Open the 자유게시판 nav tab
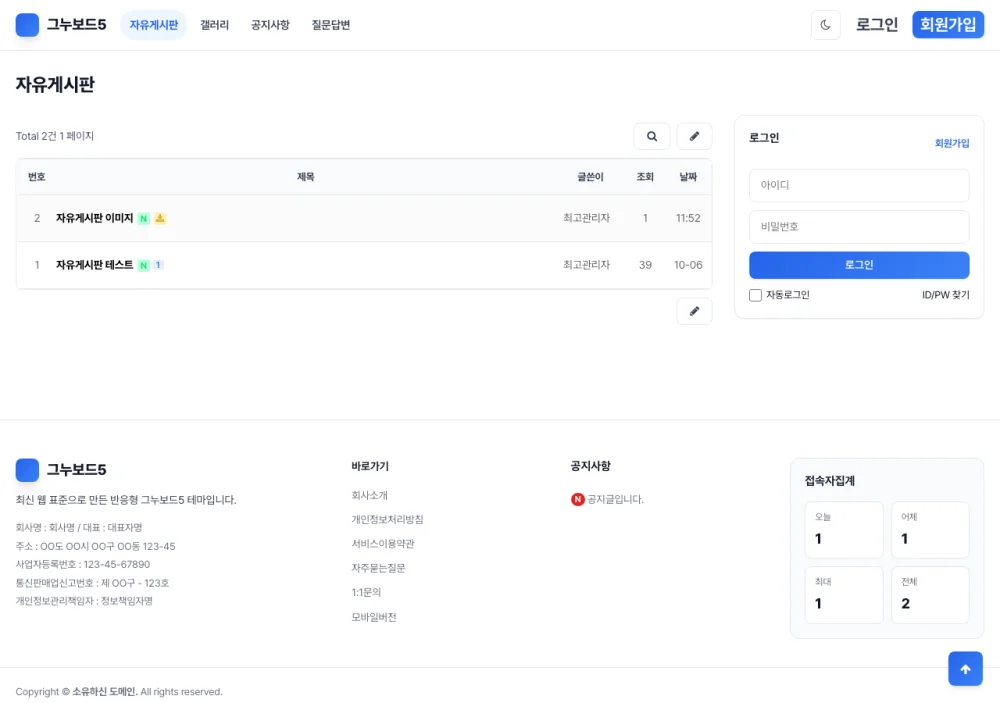 (154, 25)
